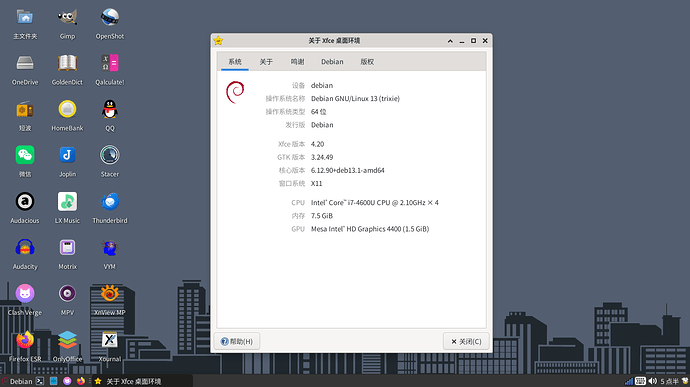
Task: Select the text Debian GNU/Linux 13 (trixie)
Action: pyautogui.click(x=355, y=99)
